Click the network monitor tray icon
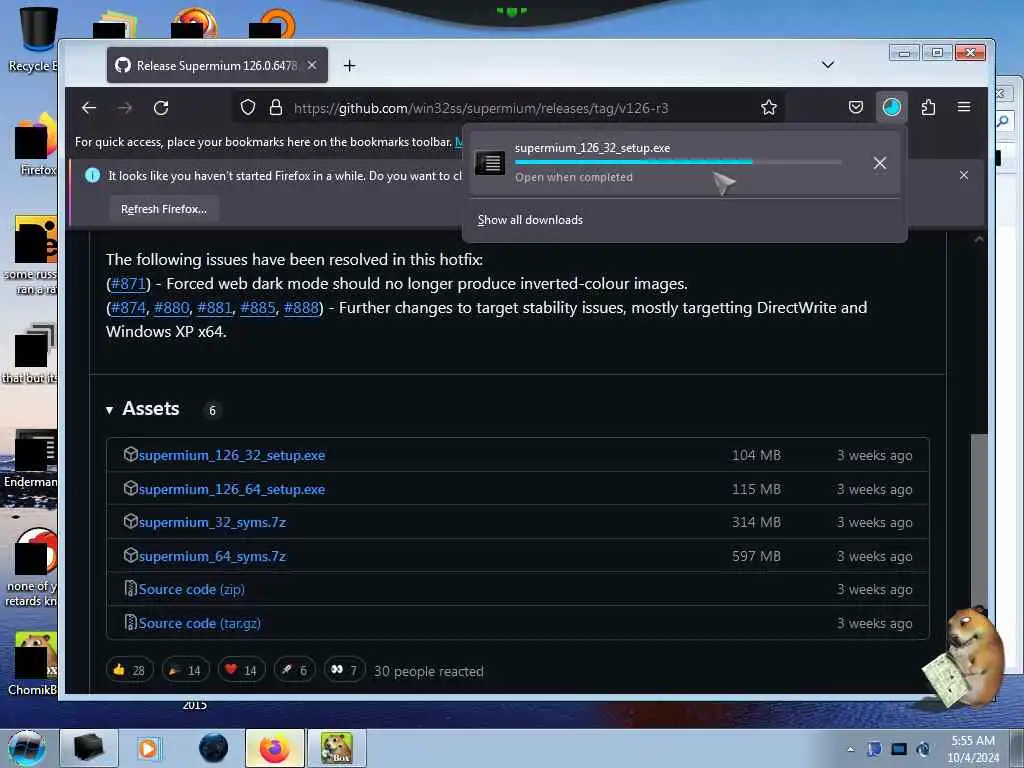 pos(899,749)
